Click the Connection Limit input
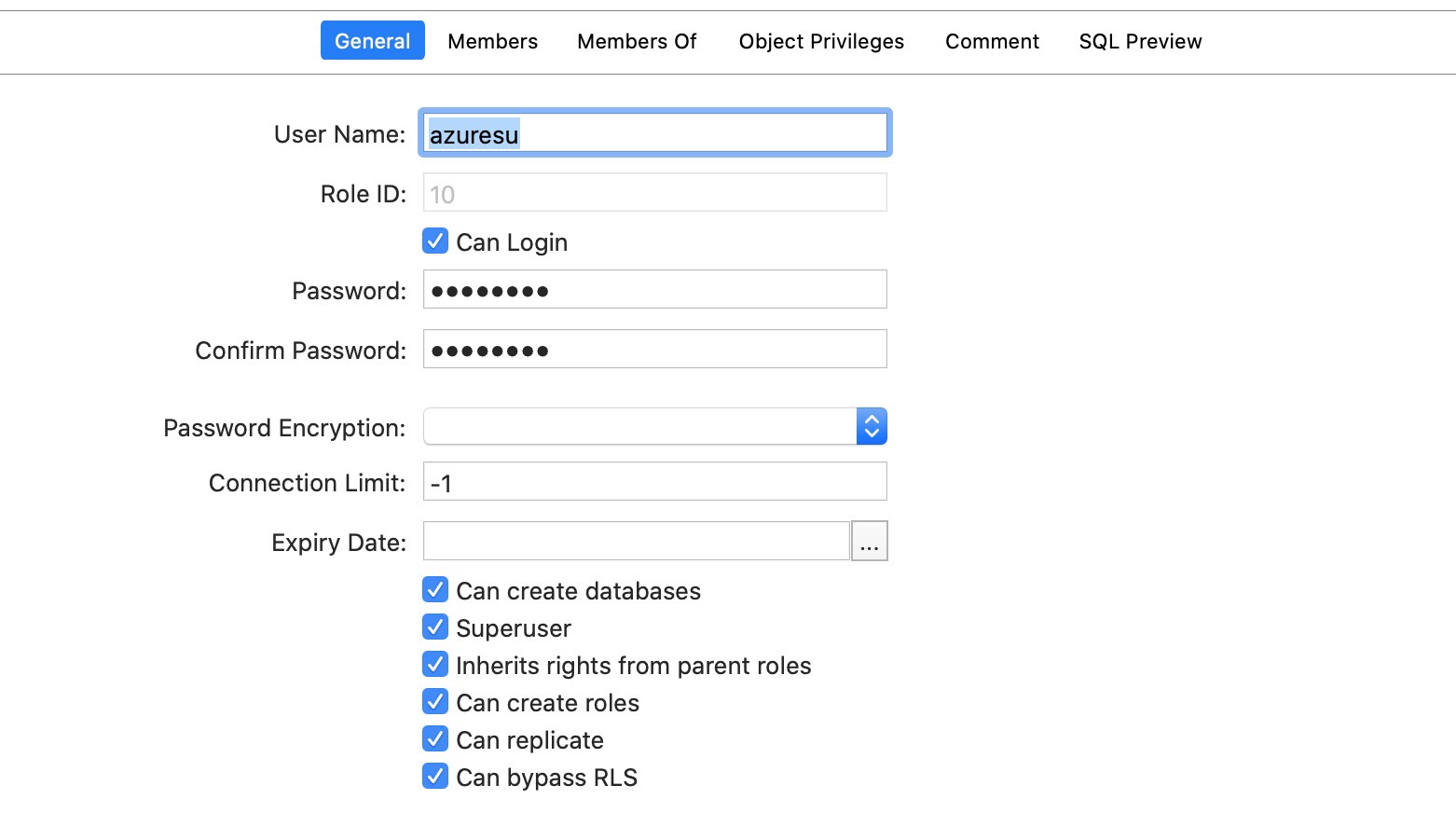Screen dimensions: 1456x813 pos(652,481)
